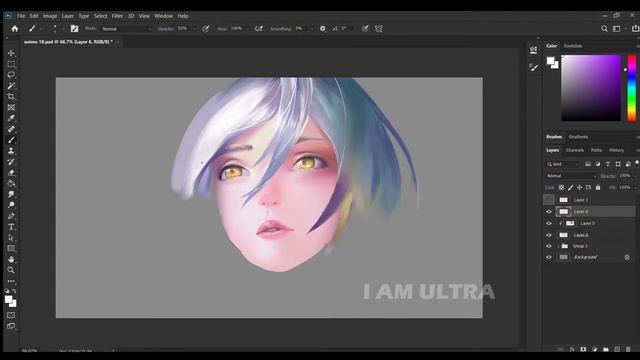The image size is (640, 360).
Task: Toggle symmetry paint butterfly icon
Action: pos(379,29)
